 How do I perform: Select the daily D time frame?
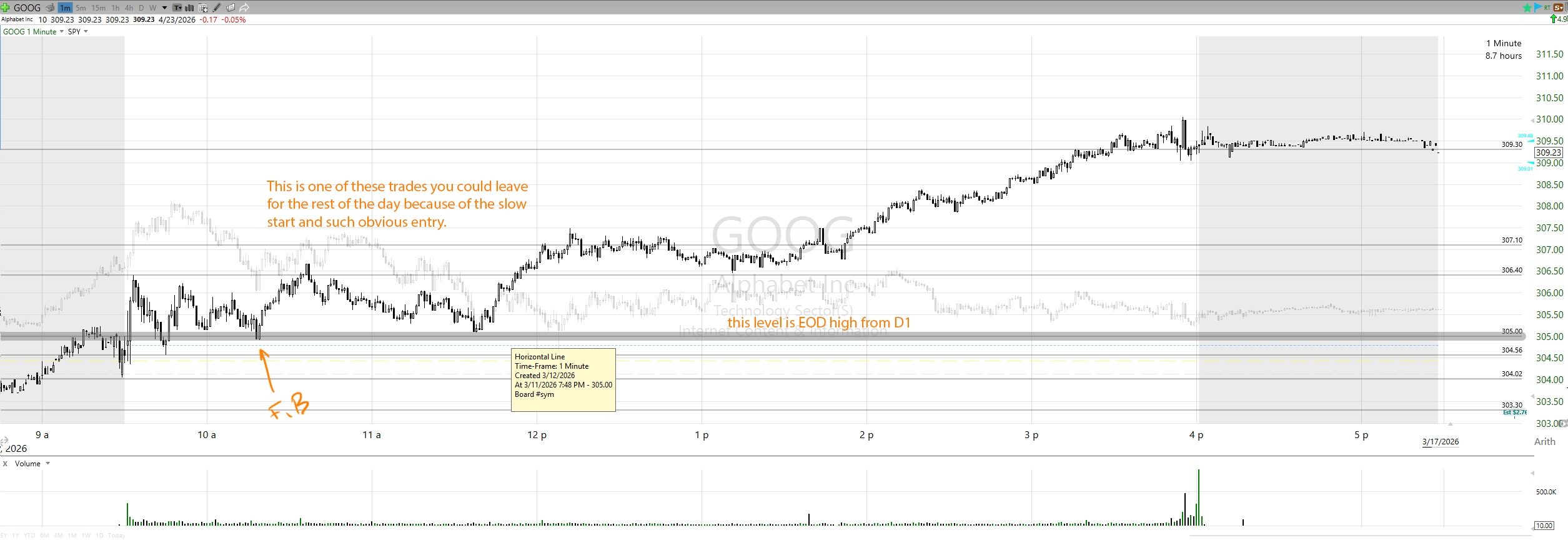(x=141, y=8)
